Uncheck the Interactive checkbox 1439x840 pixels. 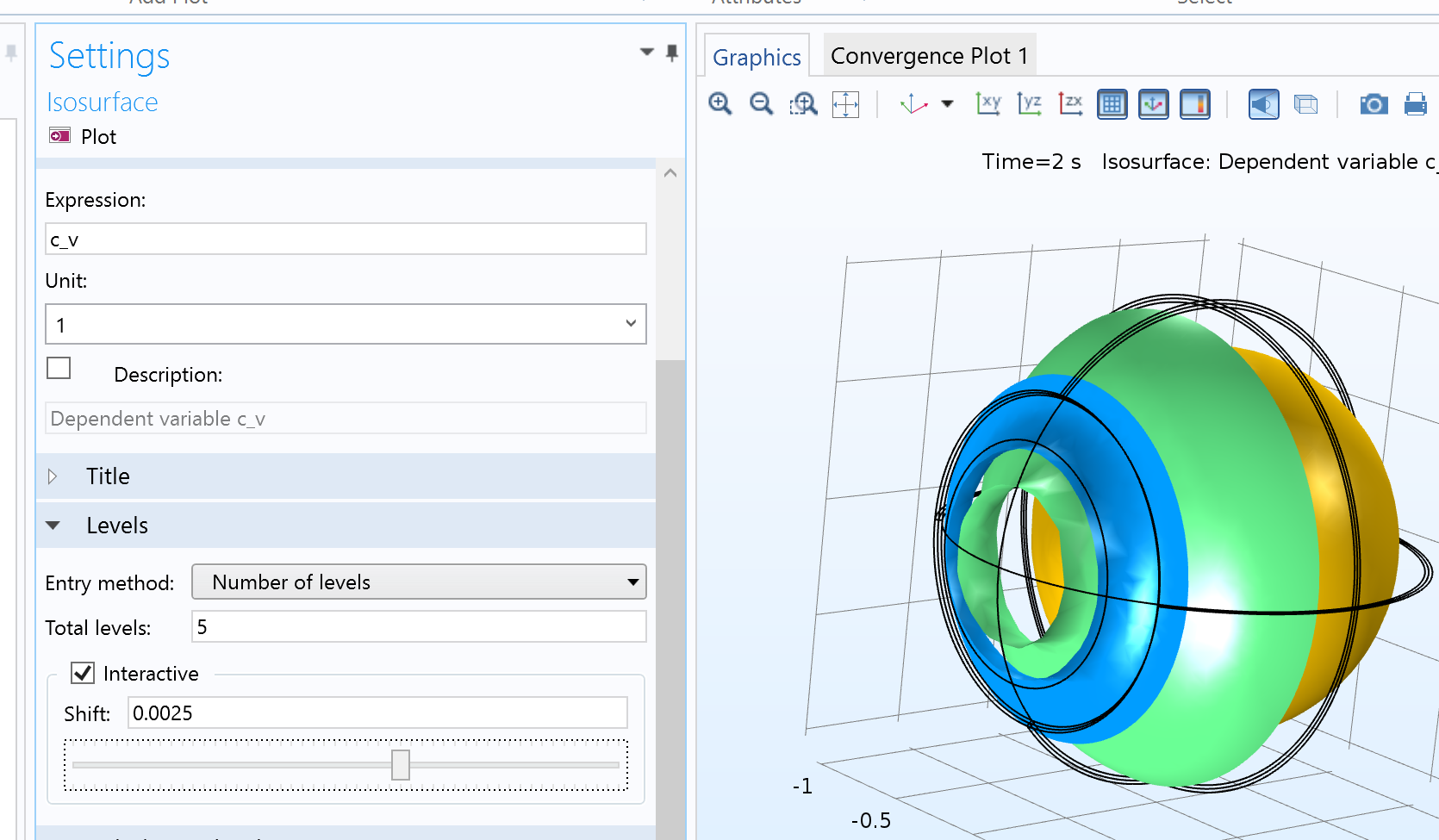pos(83,673)
